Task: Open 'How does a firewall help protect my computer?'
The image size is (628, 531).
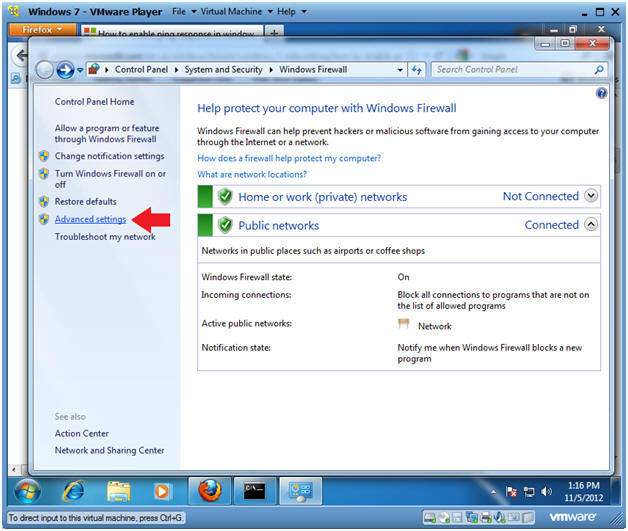Action: point(289,158)
